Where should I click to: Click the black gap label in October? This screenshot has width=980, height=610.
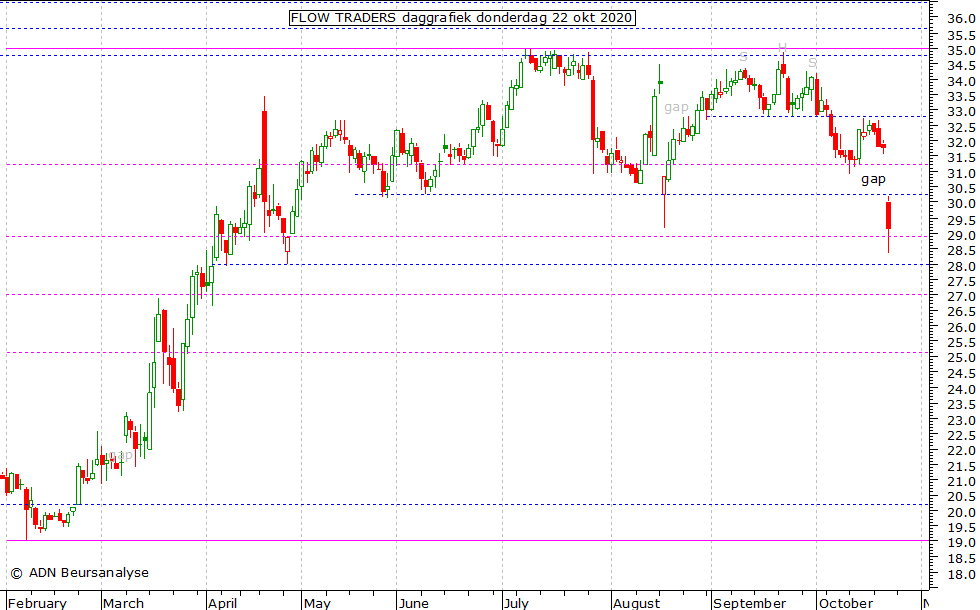(x=873, y=179)
